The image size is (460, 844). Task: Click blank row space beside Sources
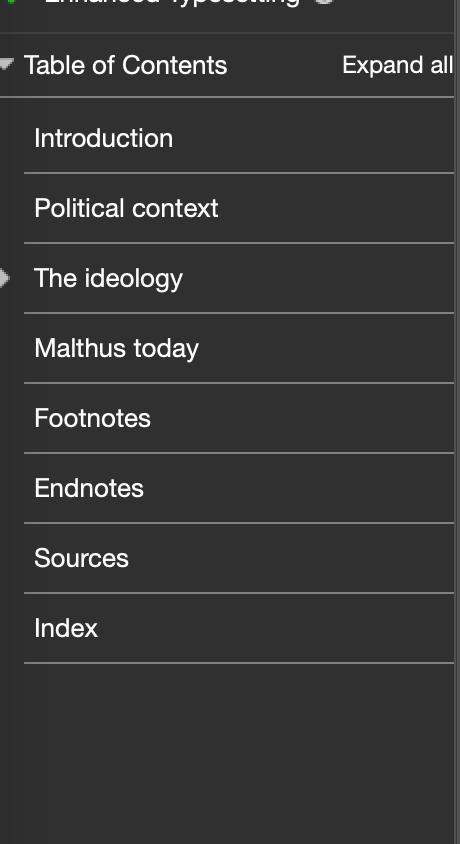coord(291,558)
